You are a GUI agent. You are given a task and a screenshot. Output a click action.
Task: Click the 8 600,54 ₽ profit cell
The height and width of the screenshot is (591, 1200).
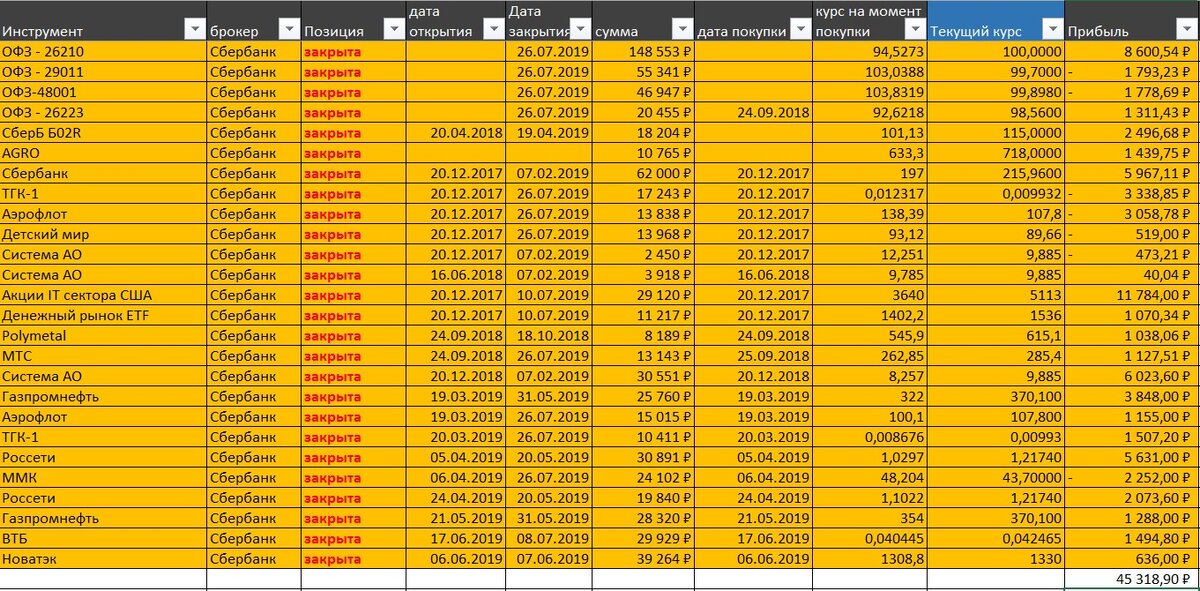tap(1132, 50)
